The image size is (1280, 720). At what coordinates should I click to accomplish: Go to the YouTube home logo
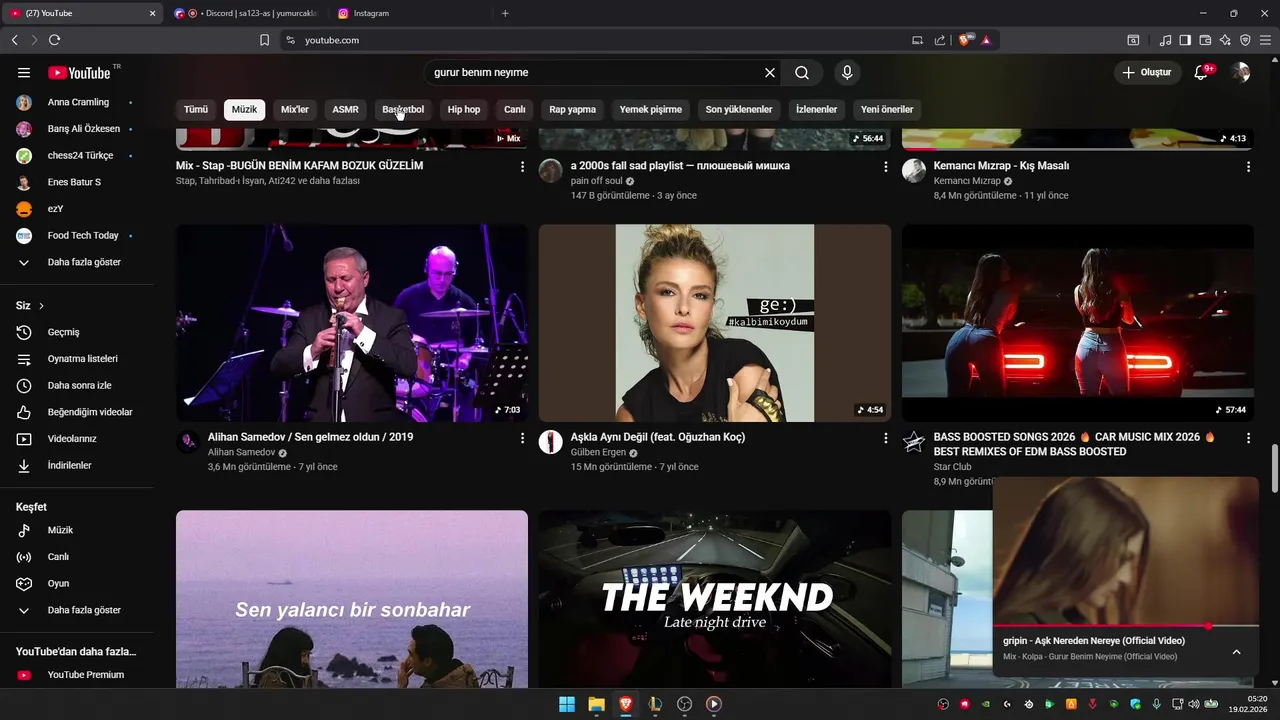coord(79,72)
